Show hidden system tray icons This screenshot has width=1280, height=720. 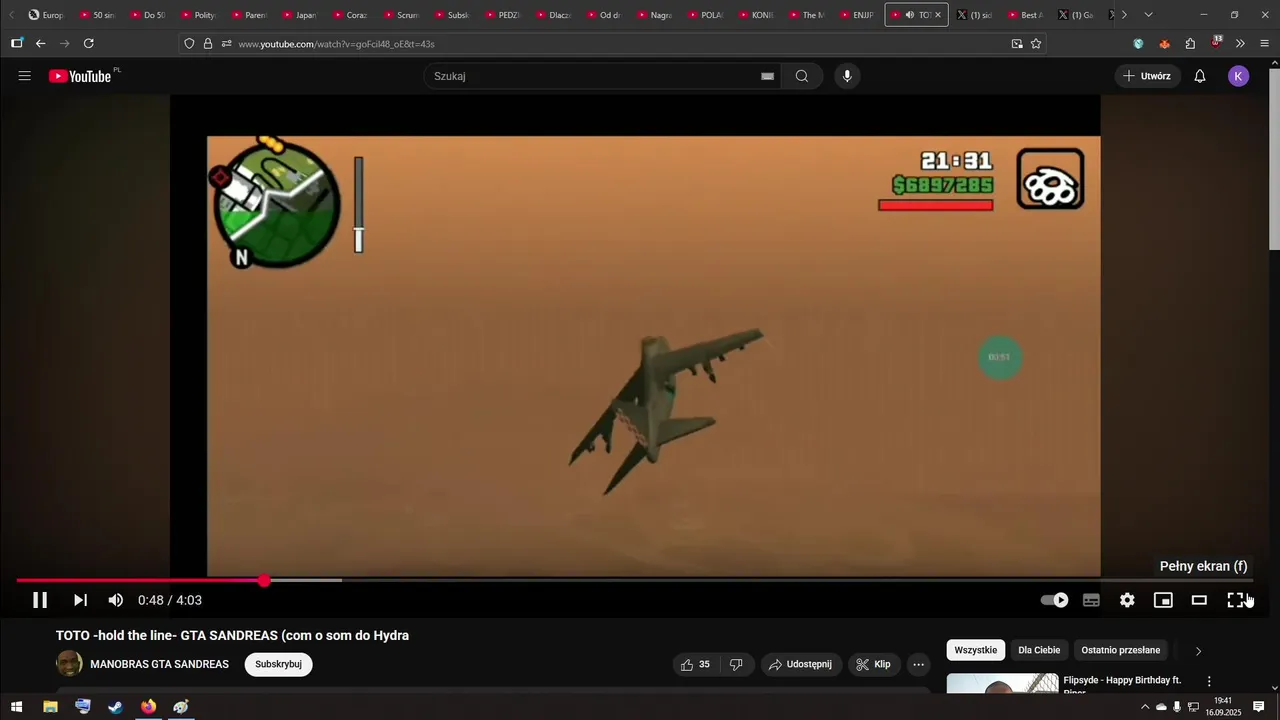[x=1145, y=707]
